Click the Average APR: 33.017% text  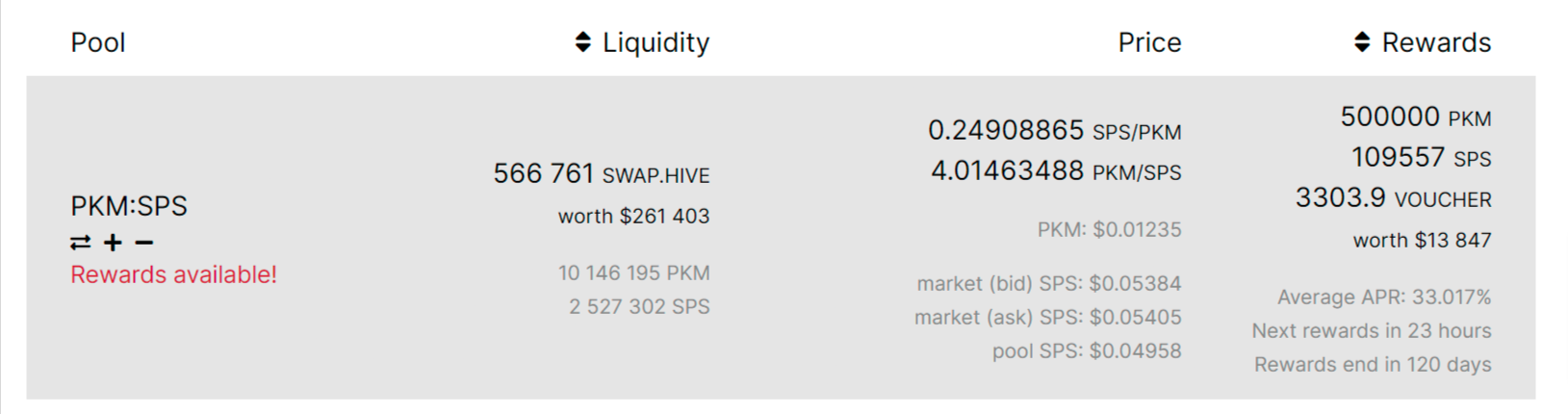pos(1384,297)
